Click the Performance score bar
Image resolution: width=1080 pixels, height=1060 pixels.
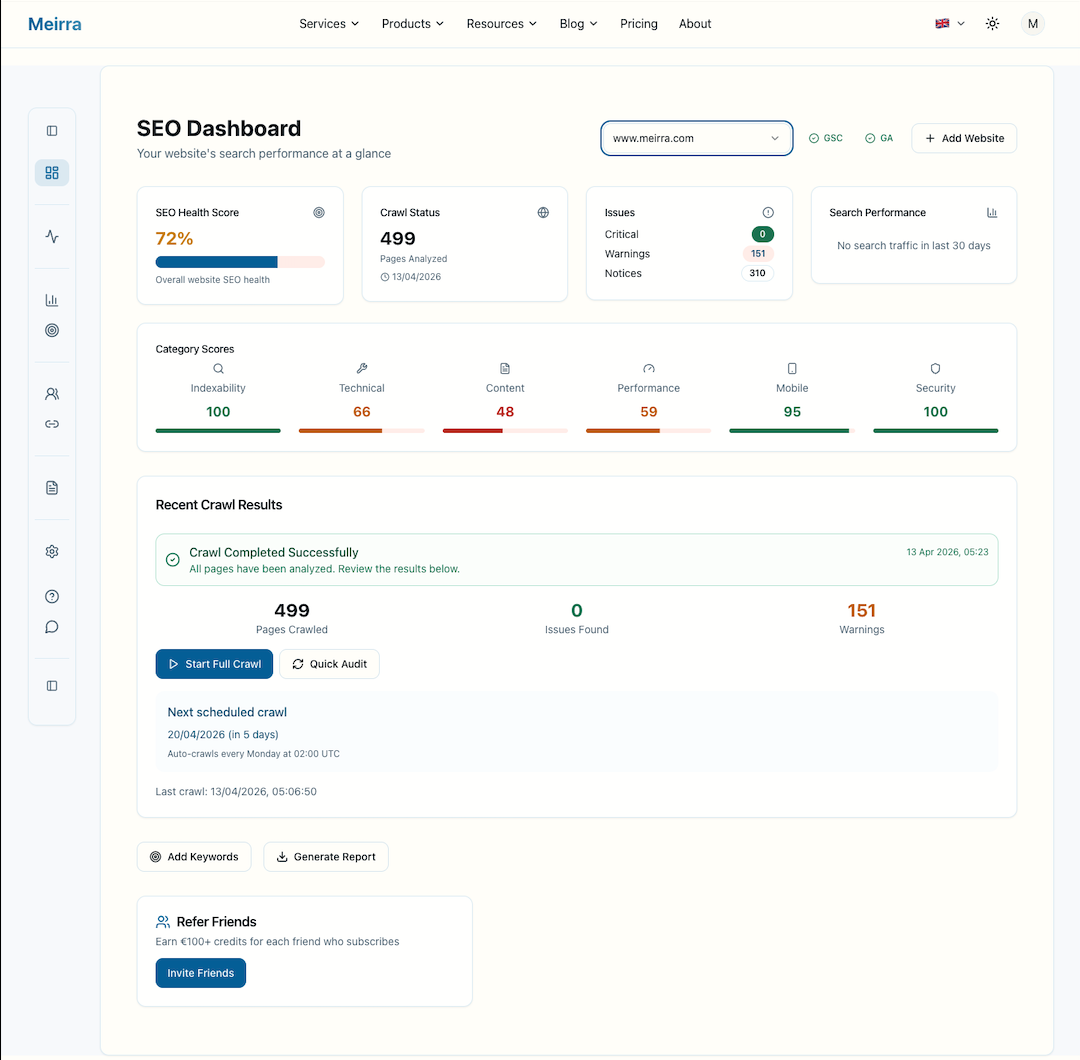pos(649,430)
